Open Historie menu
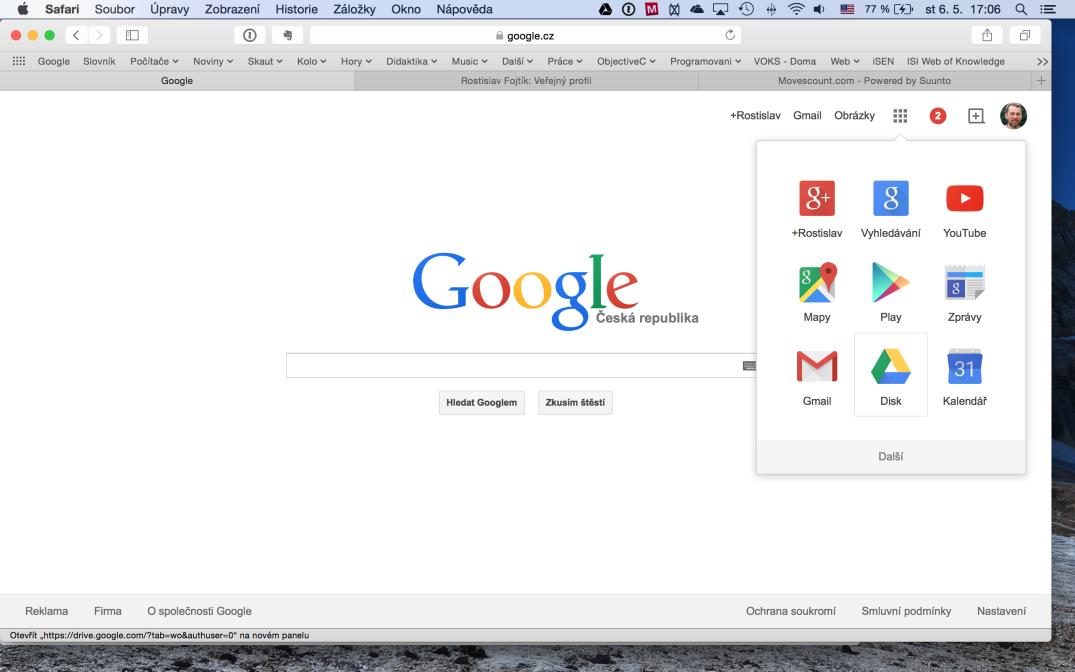This screenshot has height=672, width=1075. [x=296, y=9]
